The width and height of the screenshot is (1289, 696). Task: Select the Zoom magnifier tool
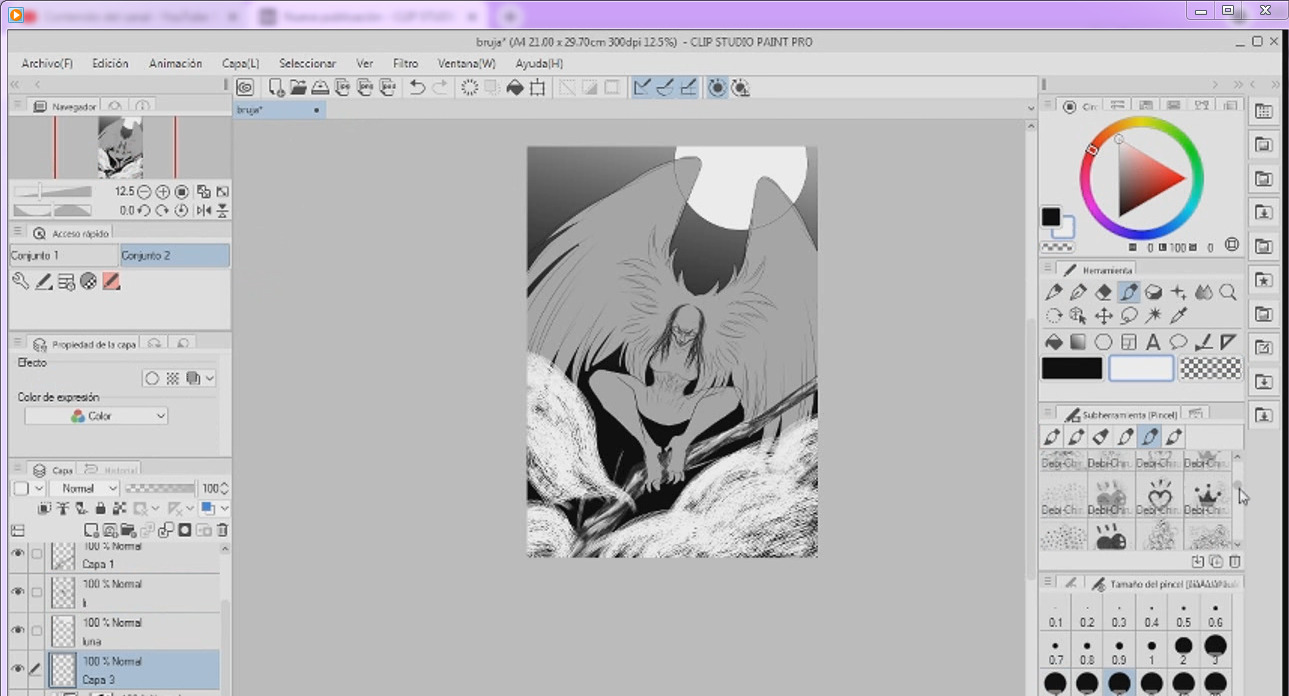[1228, 293]
